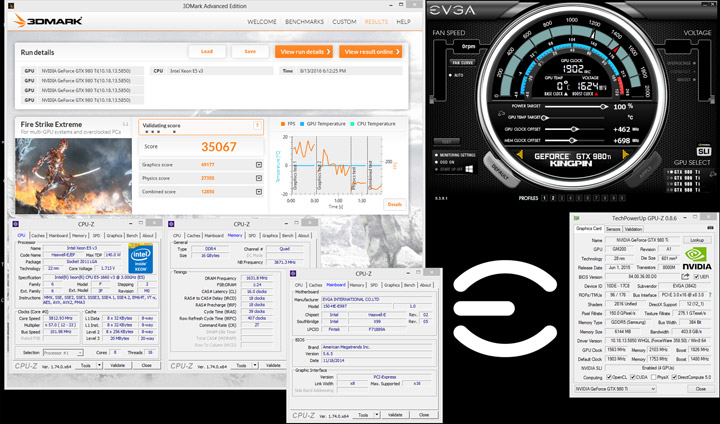Image resolution: width=720 pixels, height=424 pixels.
Task: Switch to Sensors tab in GPU-Z
Action: click(613, 229)
